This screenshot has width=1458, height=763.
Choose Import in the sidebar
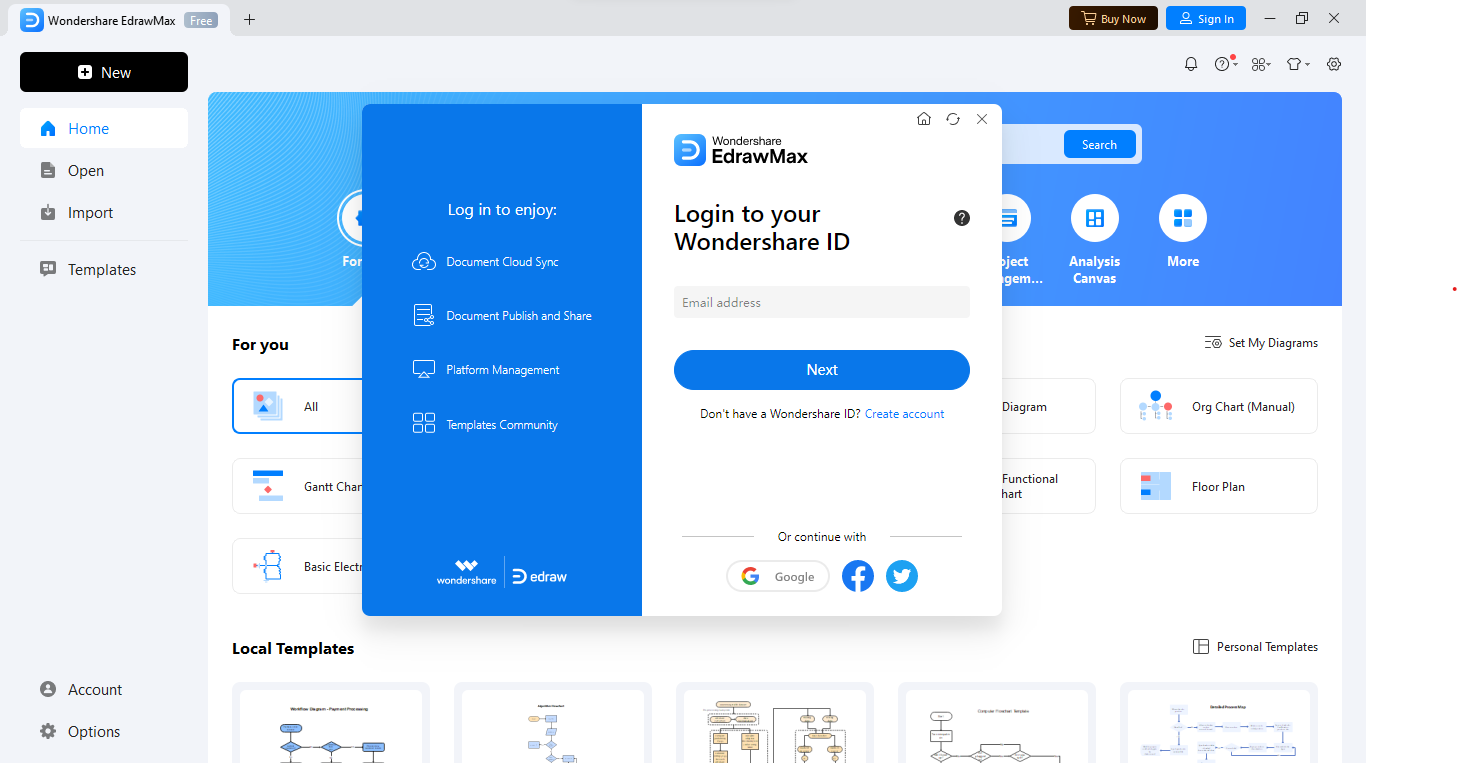pyautogui.click(x=104, y=212)
